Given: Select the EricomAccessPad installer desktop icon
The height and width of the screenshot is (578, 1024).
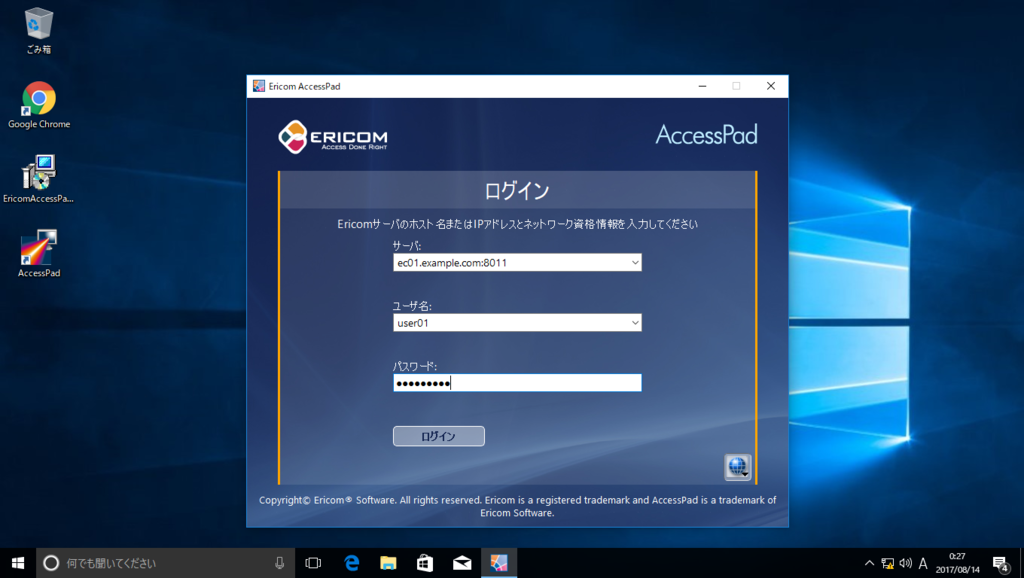Looking at the screenshot, I should pos(39,179).
